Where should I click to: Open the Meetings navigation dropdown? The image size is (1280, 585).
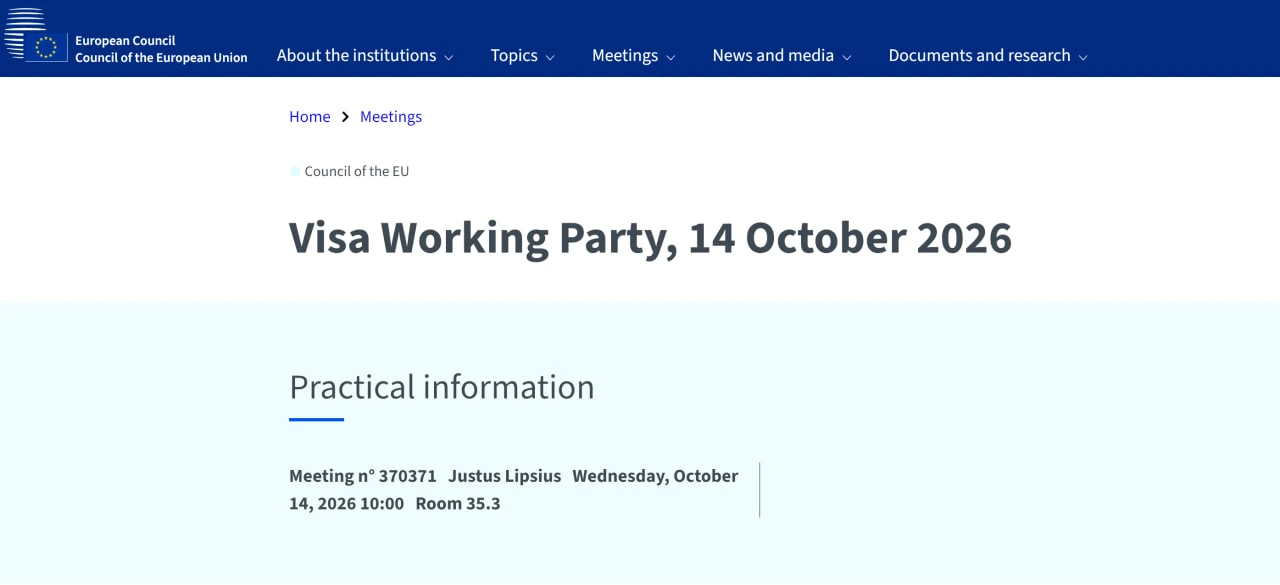633,56
